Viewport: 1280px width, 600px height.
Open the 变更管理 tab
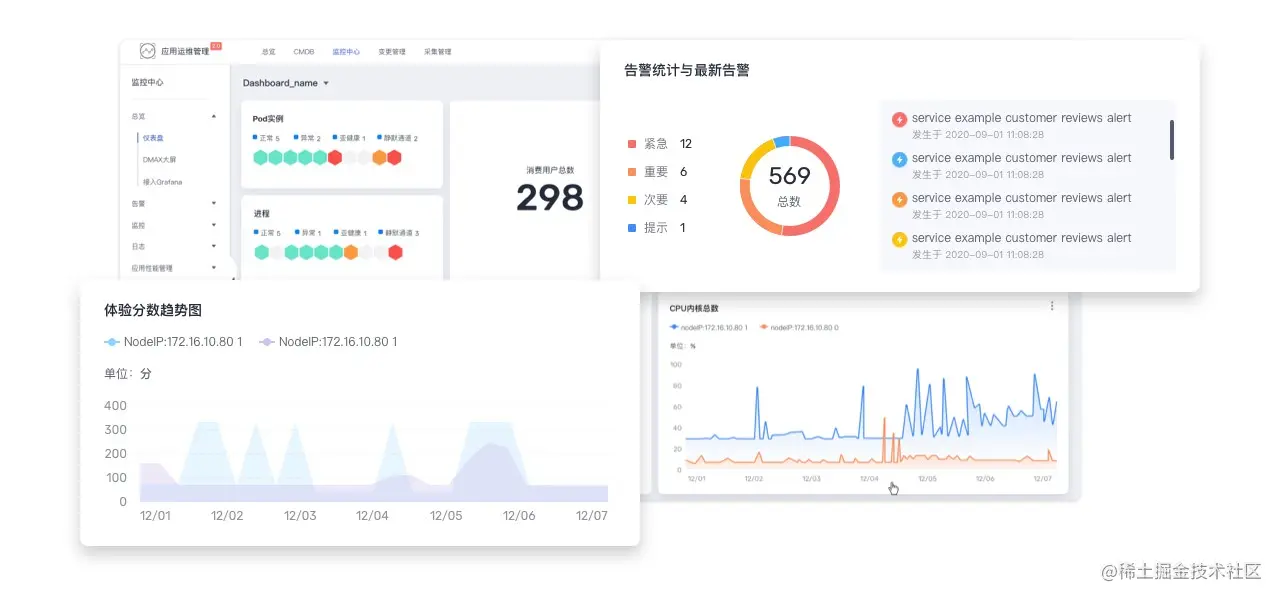tap(392, 51)
